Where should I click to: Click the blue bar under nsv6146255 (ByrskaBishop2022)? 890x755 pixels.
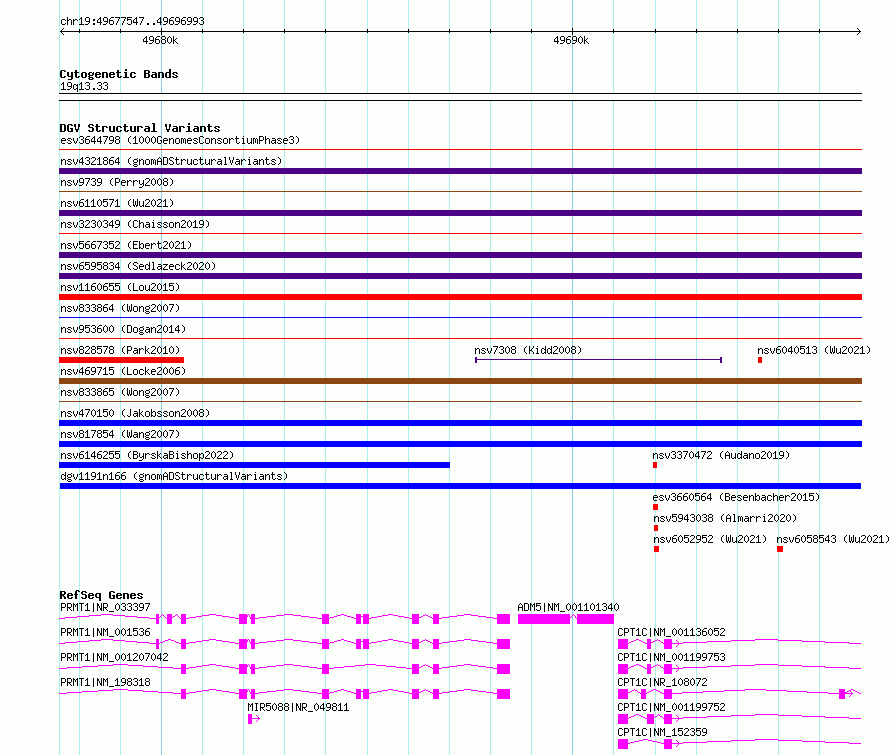tap(254, 465)
